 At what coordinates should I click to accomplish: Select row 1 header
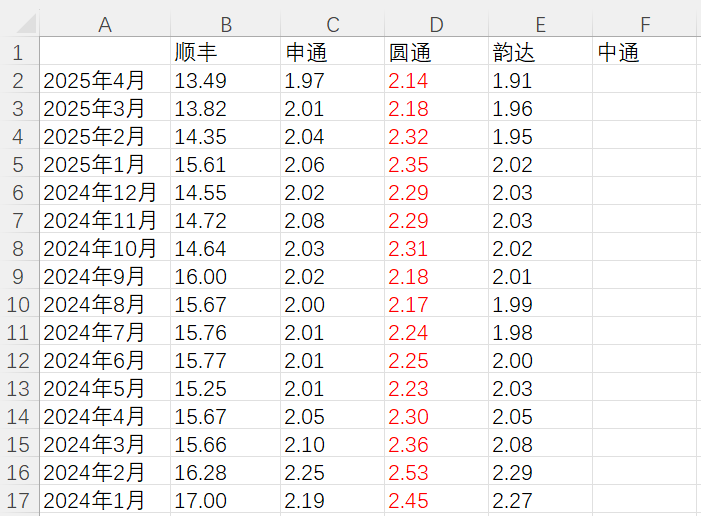click(19, 52)
